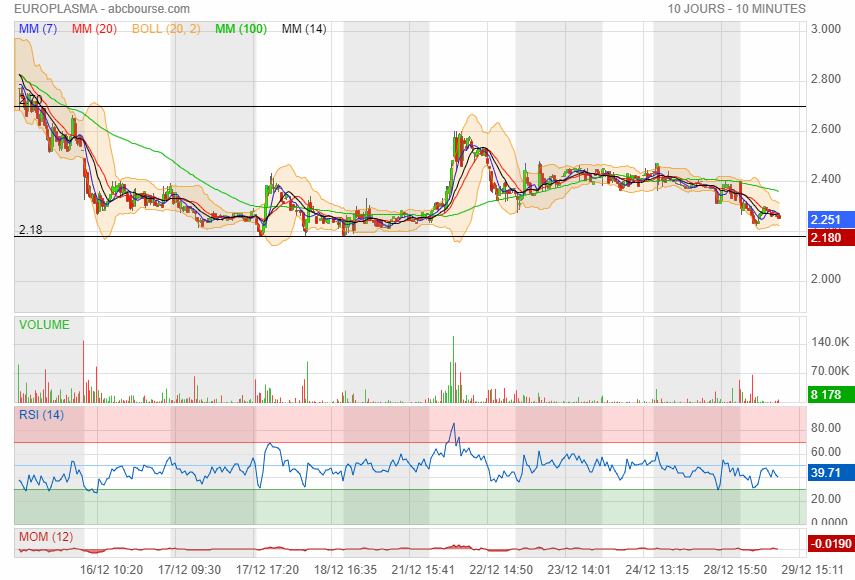
Task: Click the 140.0K volume axis value
Action: click(x=830, y=342)
